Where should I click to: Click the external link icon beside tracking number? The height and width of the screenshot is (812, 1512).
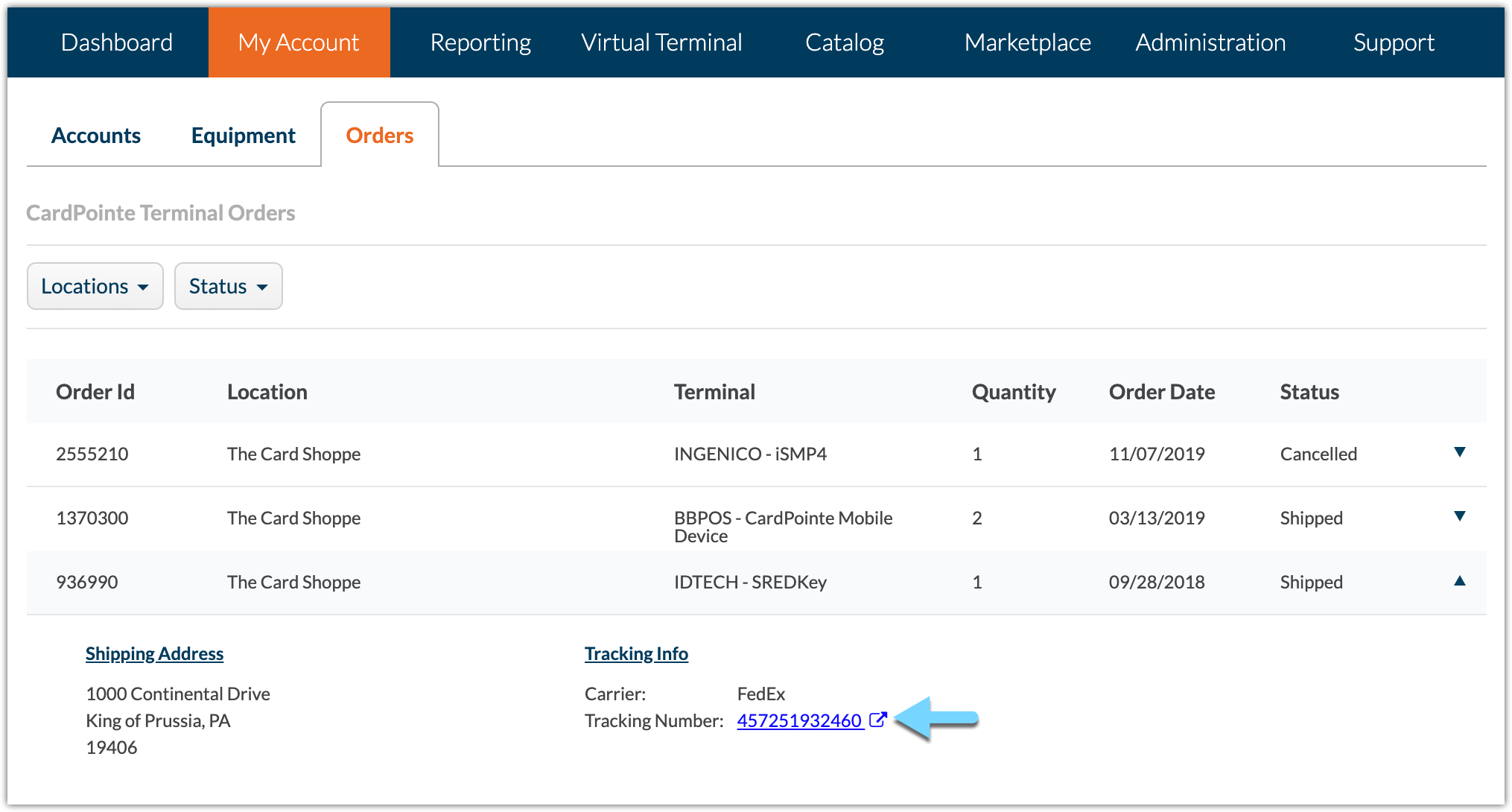tap(878, 720)
